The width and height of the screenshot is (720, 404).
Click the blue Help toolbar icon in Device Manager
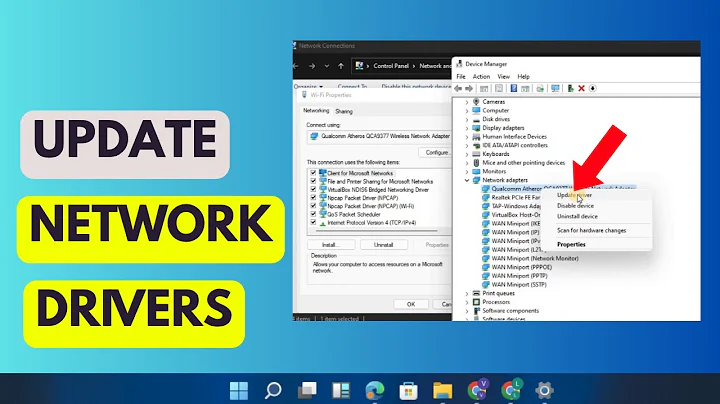pyautogui.click(x=514, y=88)
